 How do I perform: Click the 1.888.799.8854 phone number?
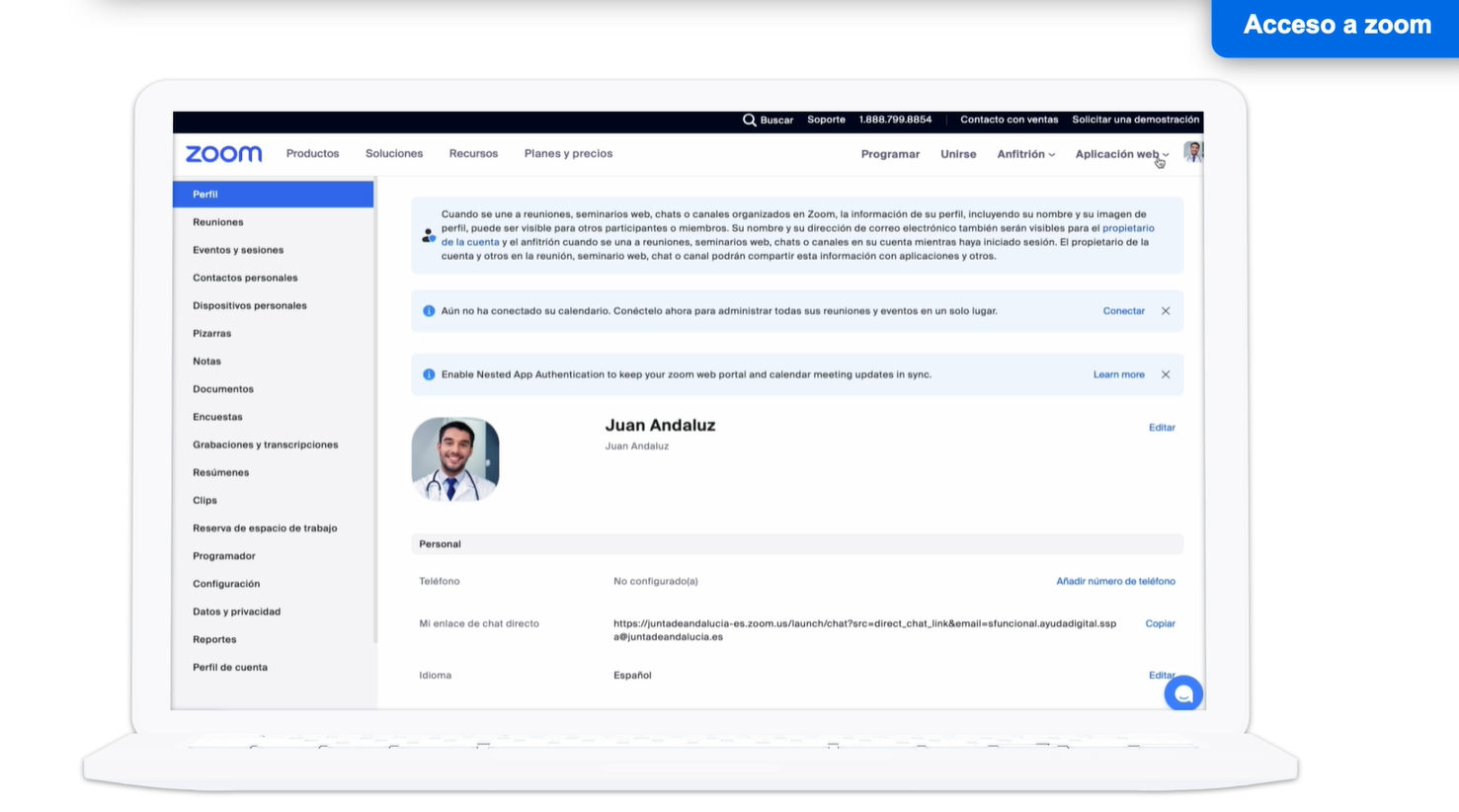coord(895,120)
